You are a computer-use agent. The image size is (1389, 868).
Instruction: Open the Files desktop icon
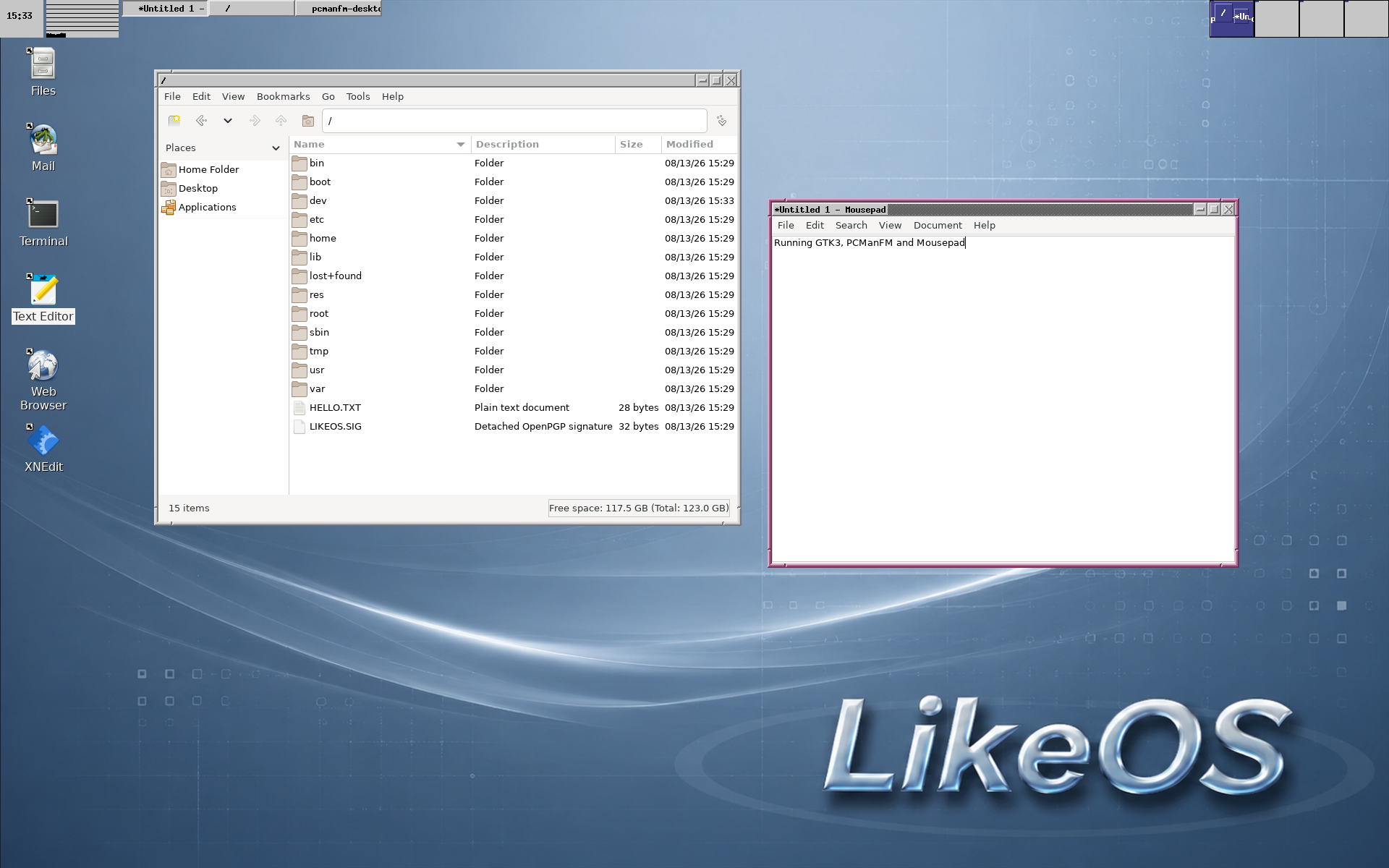pyautogui.click(x=43, y=72)
